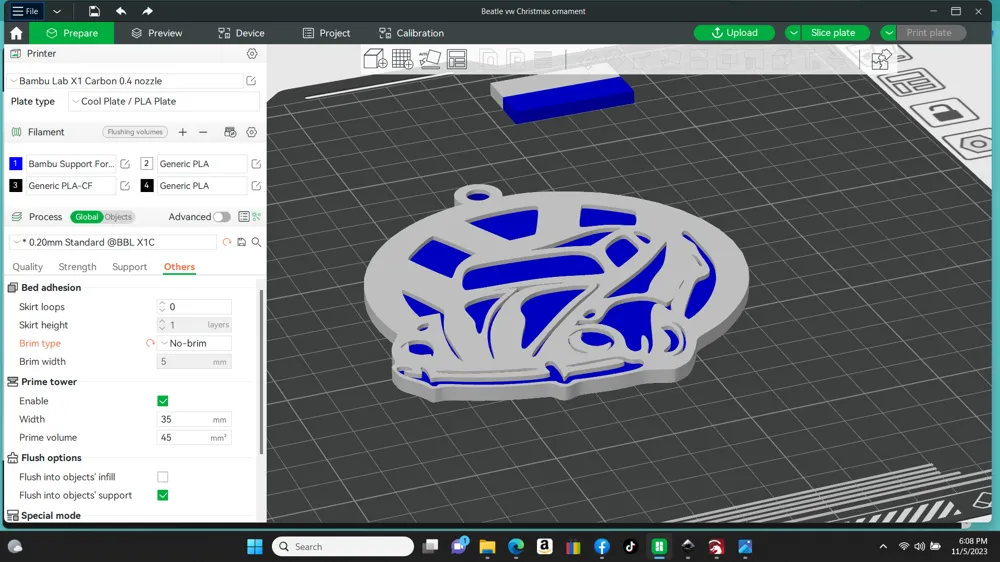Reset the process preset changes

(227, 242)
